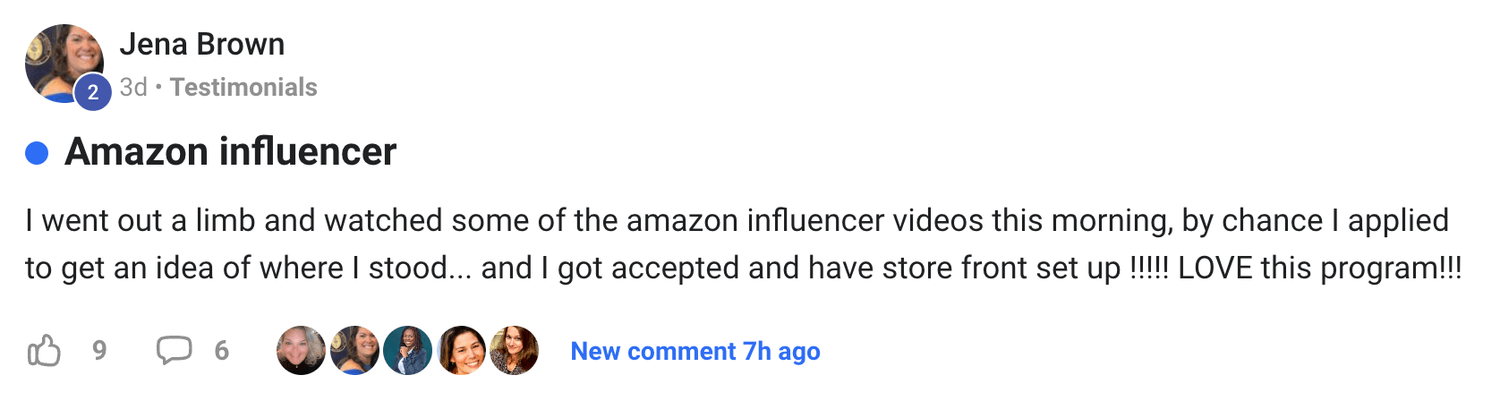Click "LOVE this program!!!" in post text
The image size is (1500, 401).
[1320, 270]
